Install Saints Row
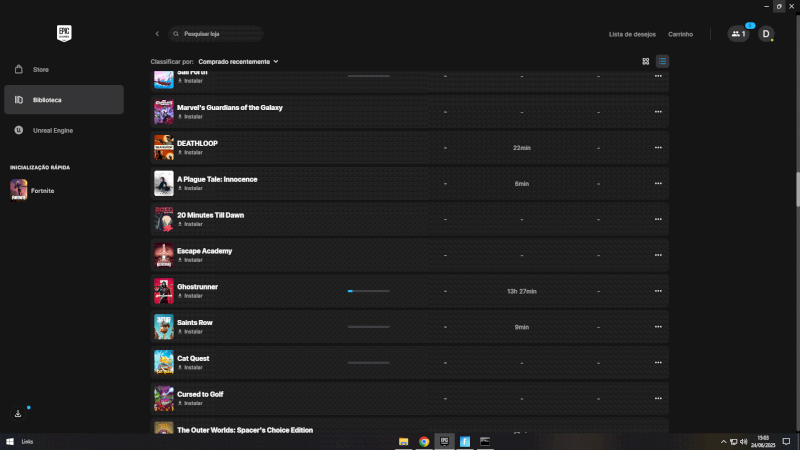This screenshot has width=800, height=450. point(190,332)
